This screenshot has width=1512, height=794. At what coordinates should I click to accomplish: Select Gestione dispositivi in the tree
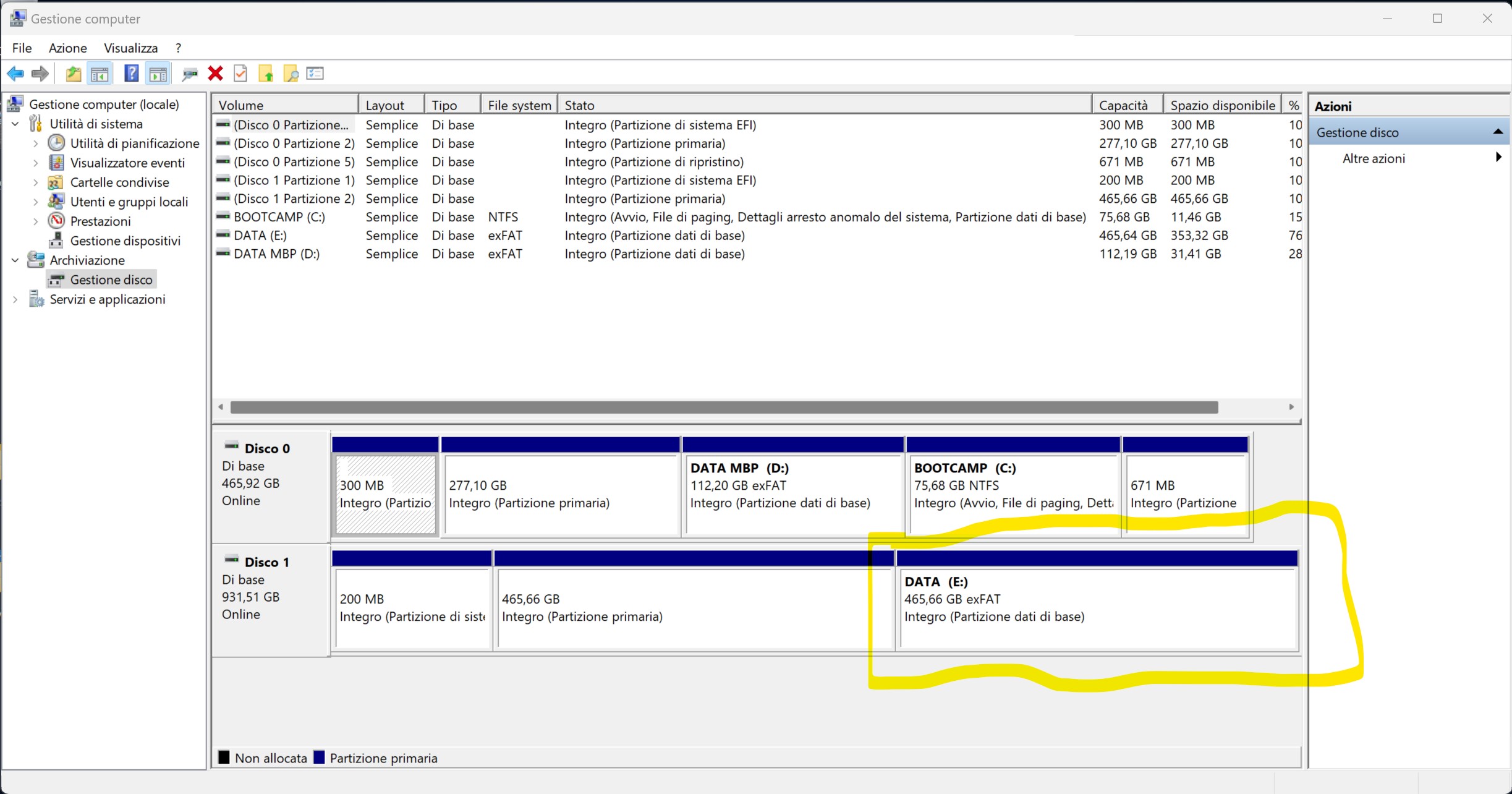coord(125,241)
